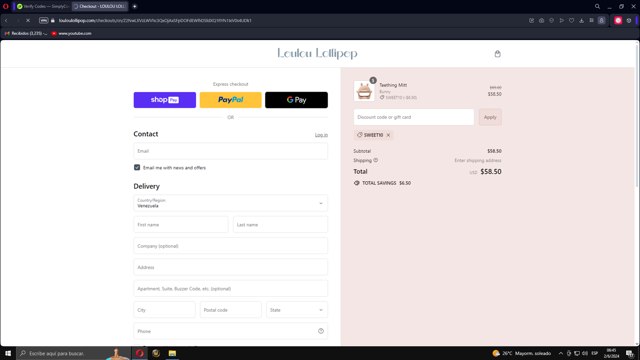Focus the Email input field

pyautogui.click(x=231, y=151)
